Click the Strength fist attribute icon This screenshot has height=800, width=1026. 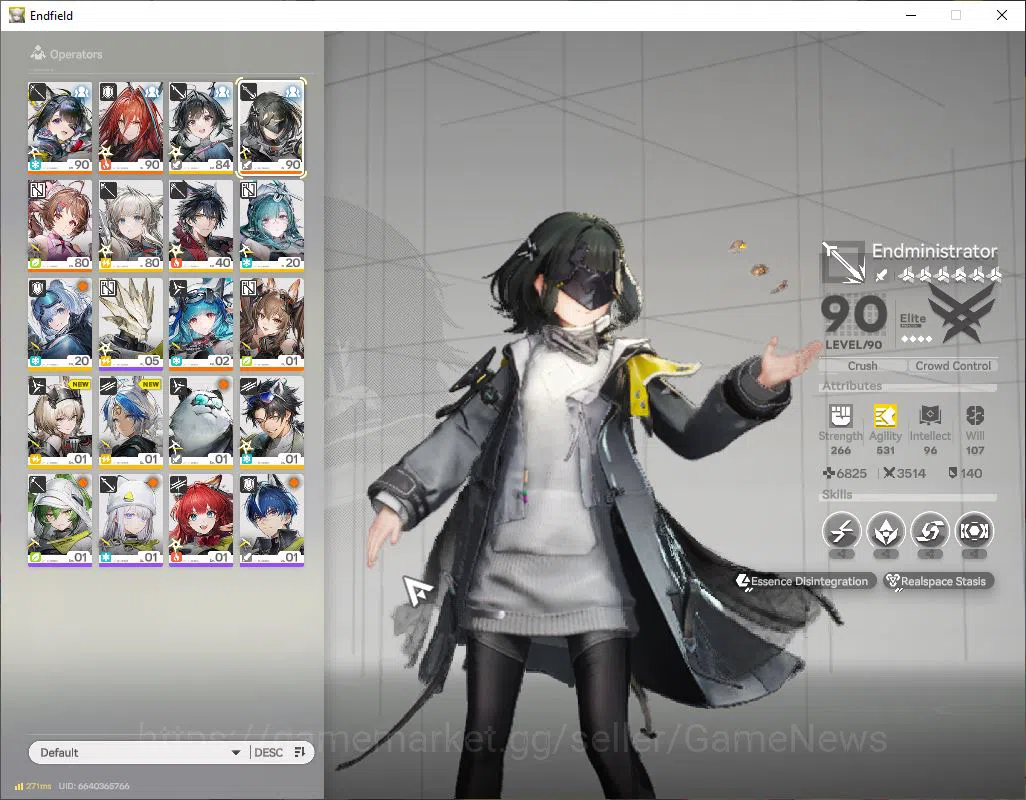pyautogui.click(x=841, y=415)
